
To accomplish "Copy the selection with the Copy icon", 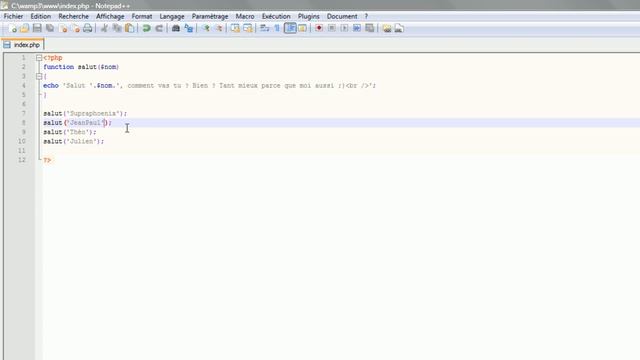I will click(117, 28).
